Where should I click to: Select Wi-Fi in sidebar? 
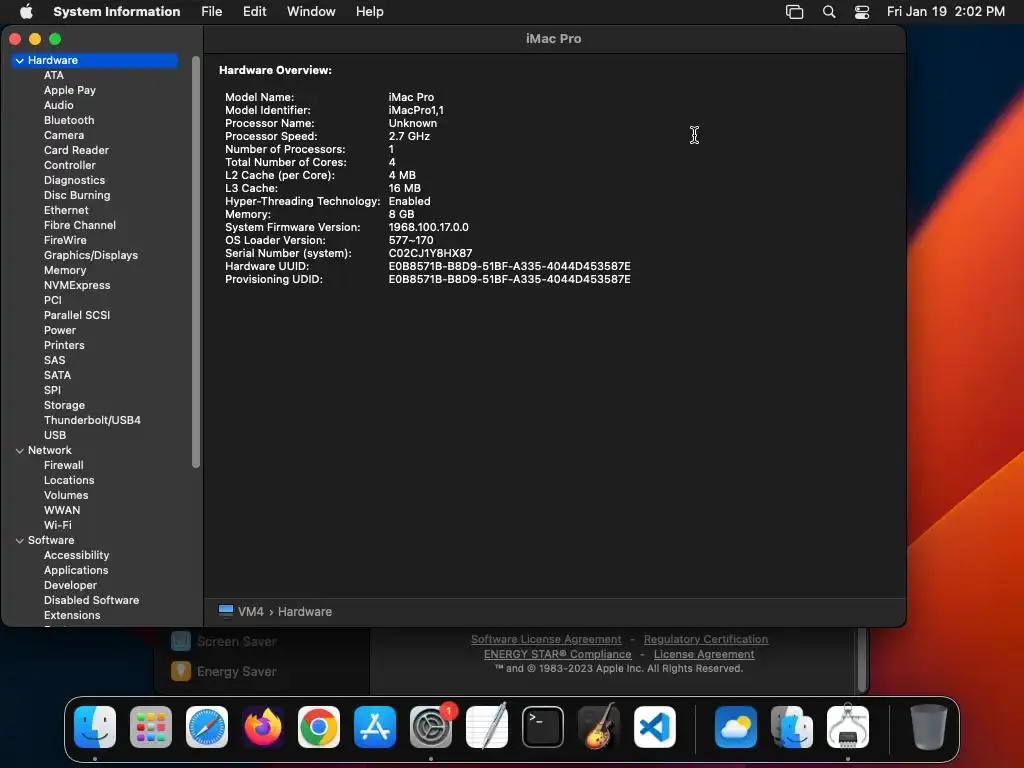point(57,526)
